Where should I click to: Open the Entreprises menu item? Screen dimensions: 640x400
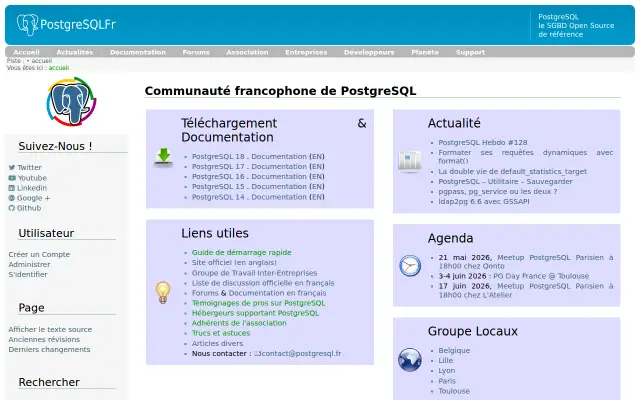click(306, 52)
